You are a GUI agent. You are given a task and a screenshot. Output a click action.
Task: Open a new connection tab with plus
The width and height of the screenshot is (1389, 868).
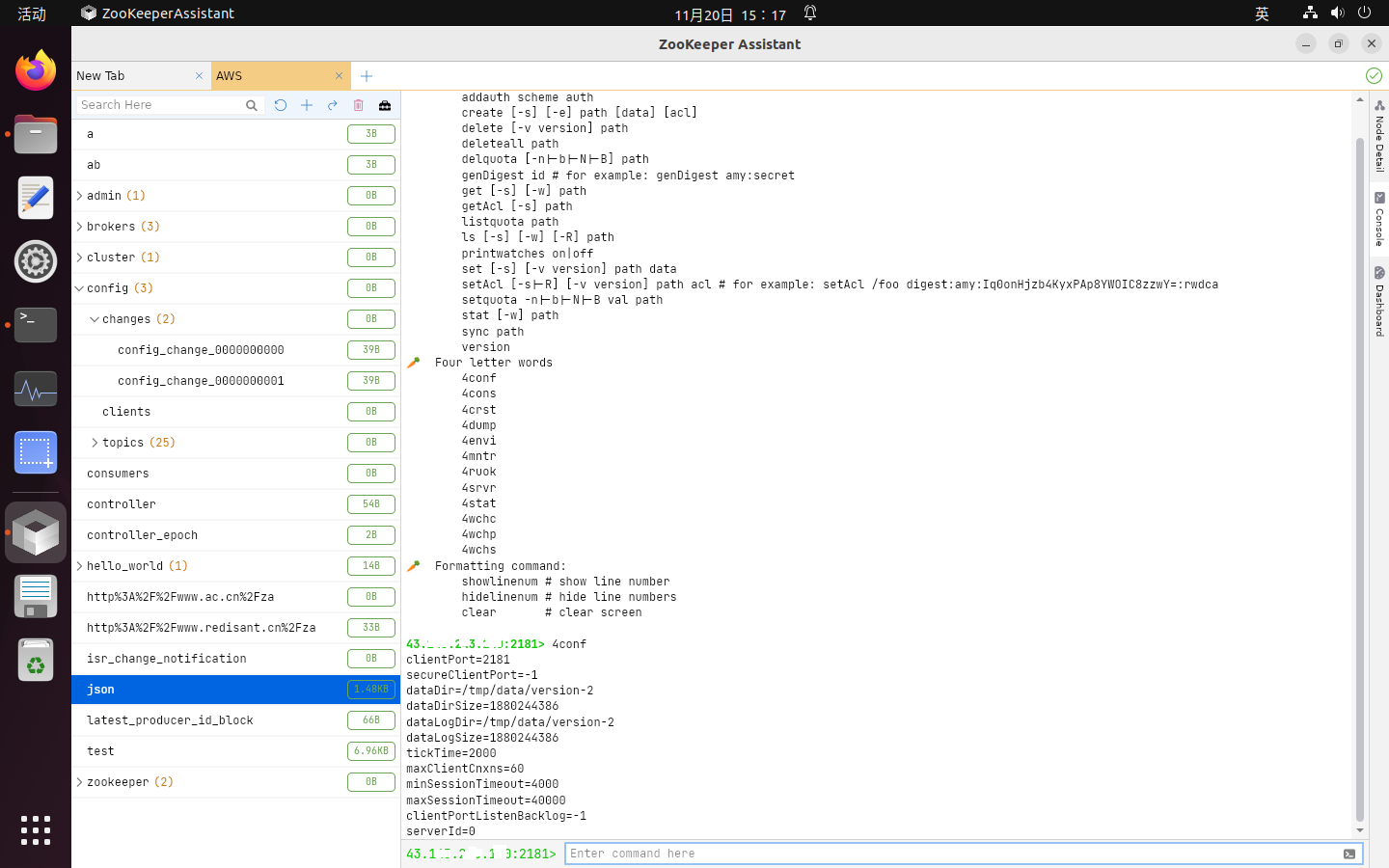[367, 76]
